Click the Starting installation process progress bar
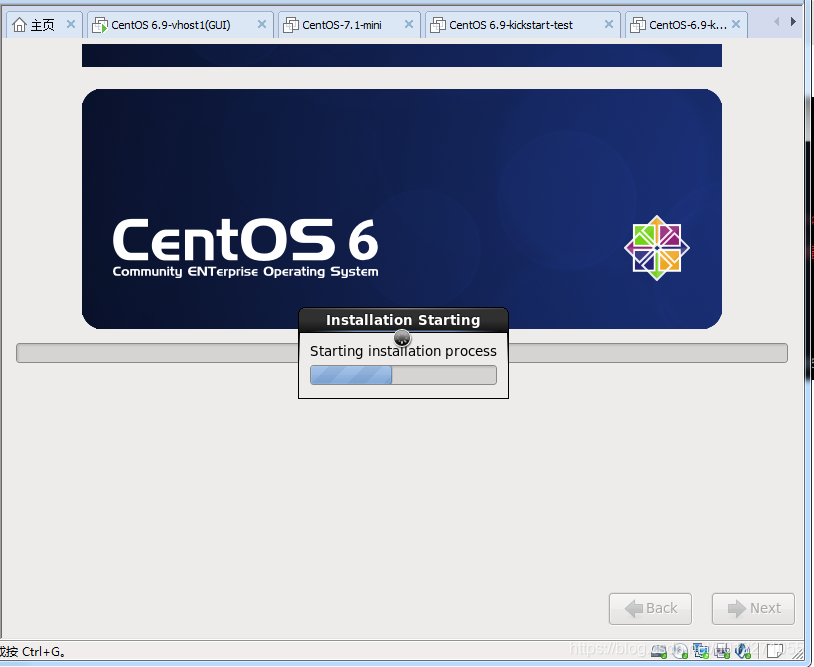 (403, 375)
